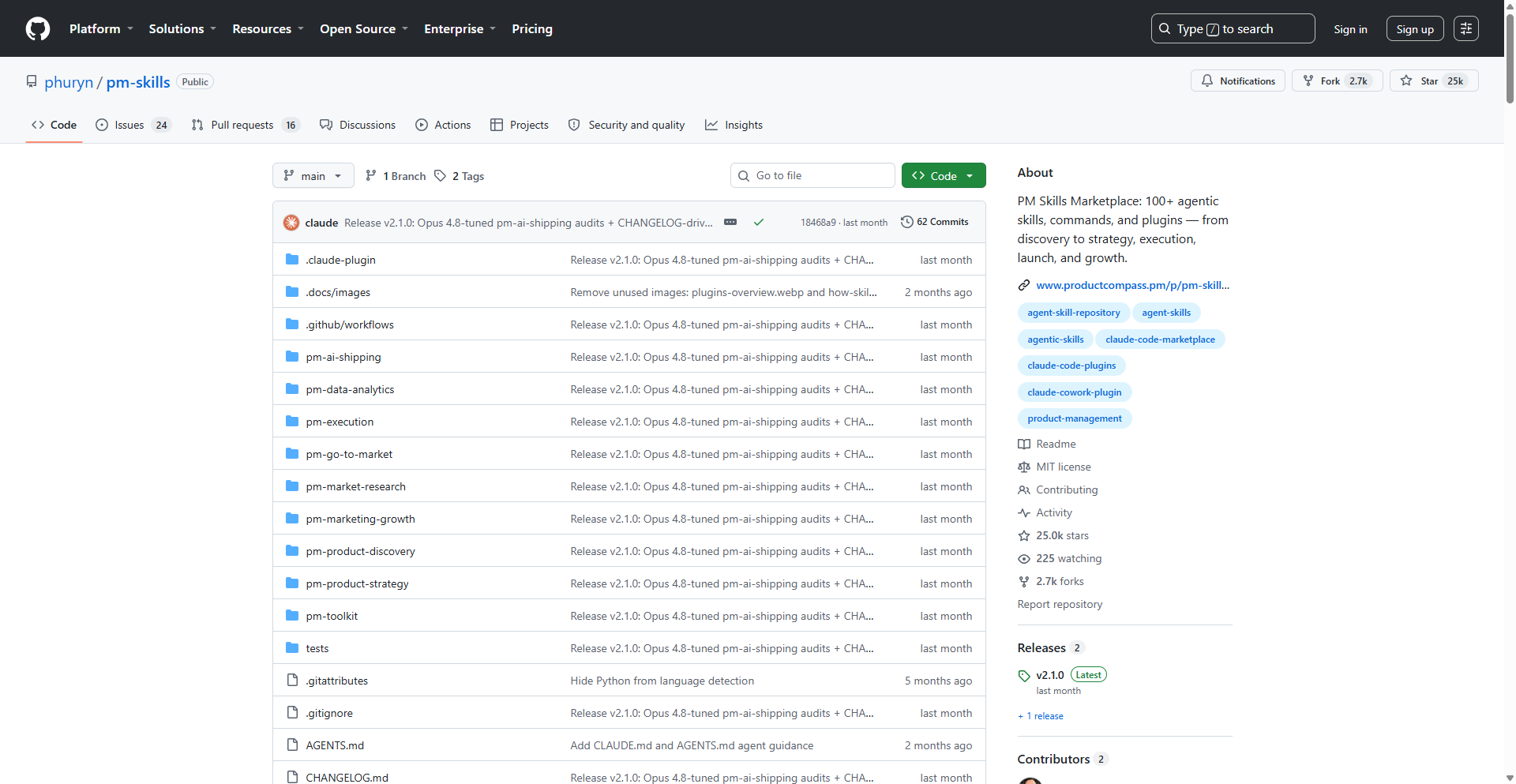View the 2 Tags link

[460, 176]
